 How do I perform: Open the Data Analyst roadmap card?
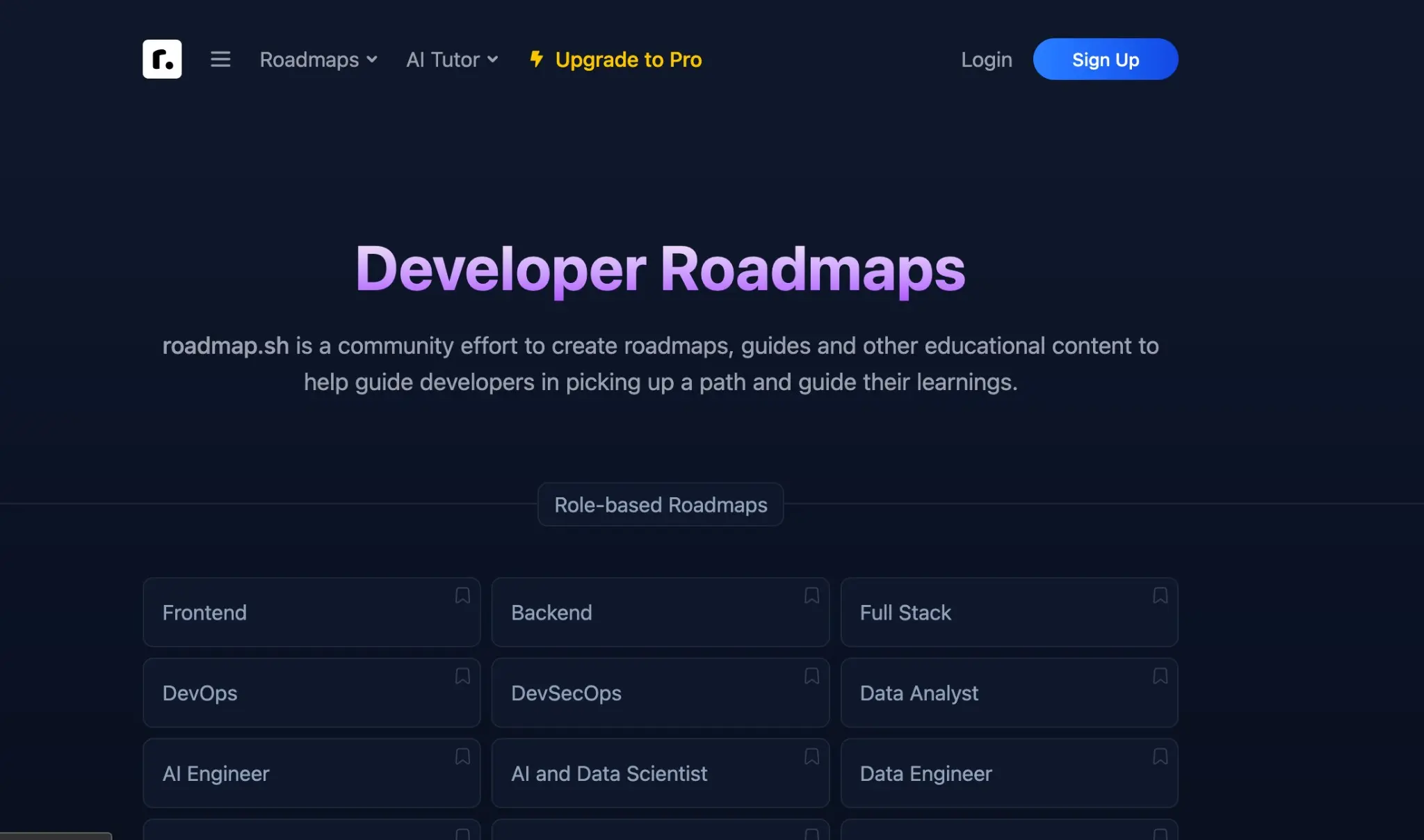tap(1009, 693)
